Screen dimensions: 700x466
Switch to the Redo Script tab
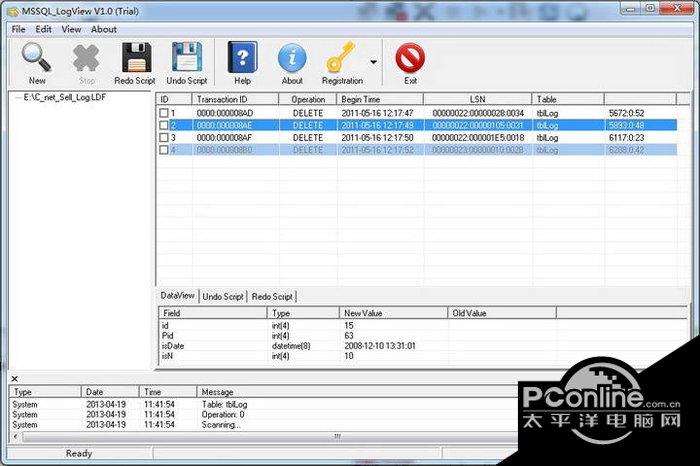click(272, 296)
